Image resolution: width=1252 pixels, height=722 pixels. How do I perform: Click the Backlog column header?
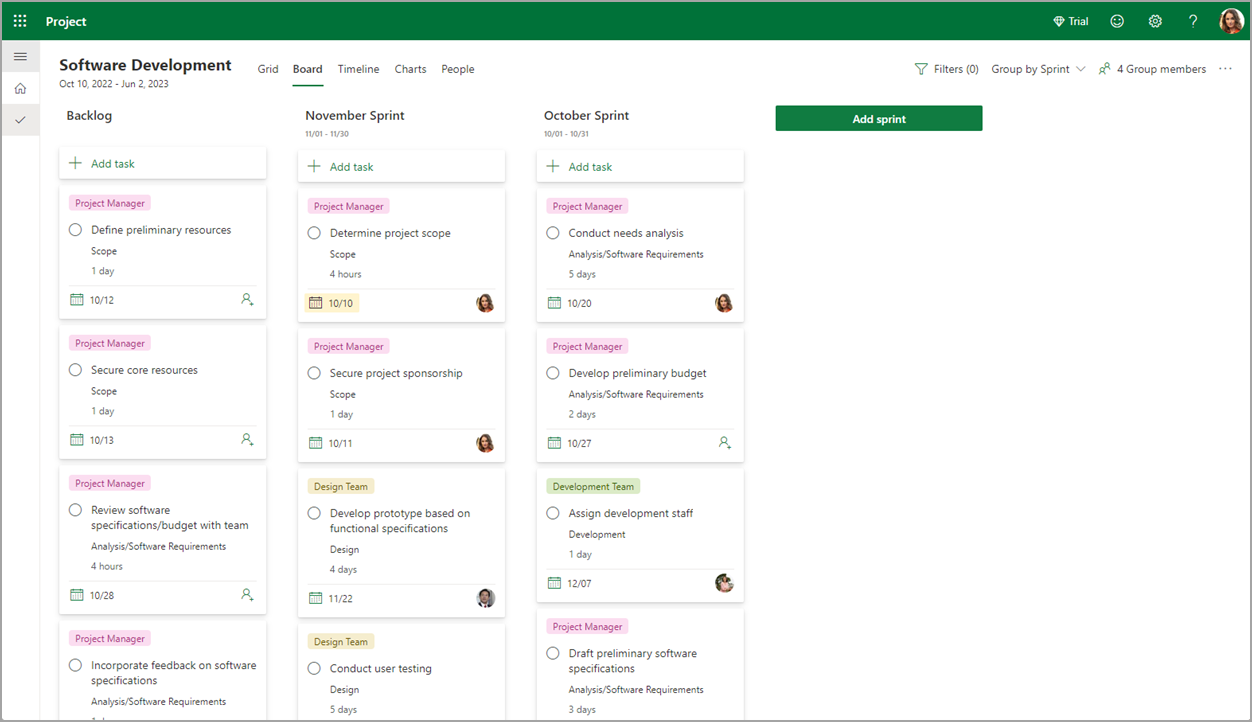89,116
